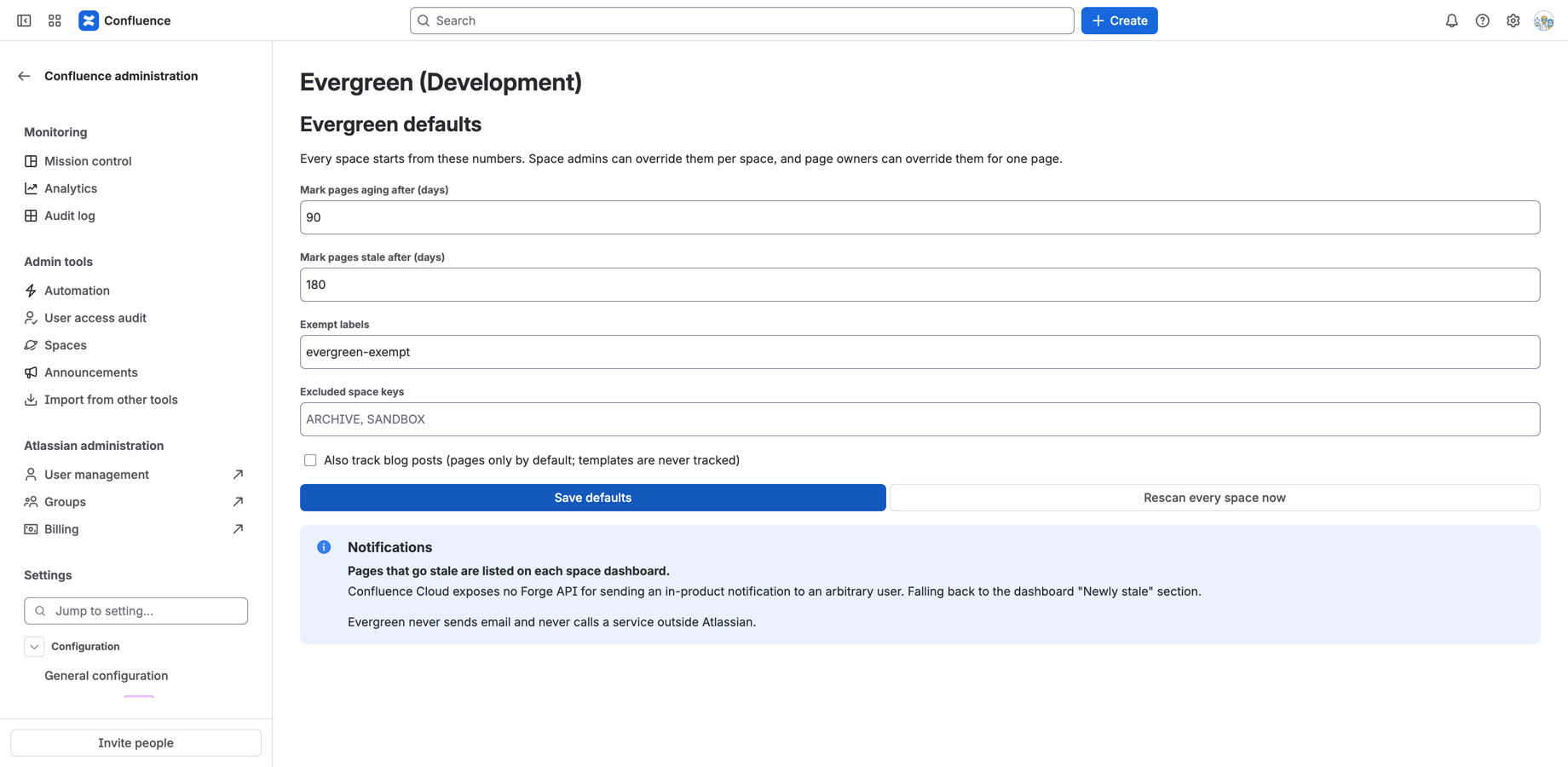Open the notifications bell
The width and height of the screenshot is (1568, 767).
pos(1451,20)
